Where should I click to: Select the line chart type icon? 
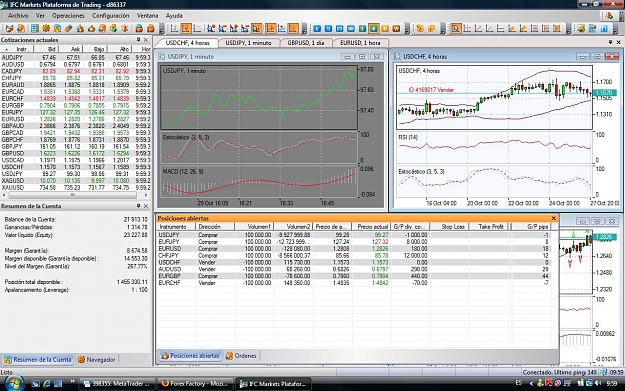[197, 29]
